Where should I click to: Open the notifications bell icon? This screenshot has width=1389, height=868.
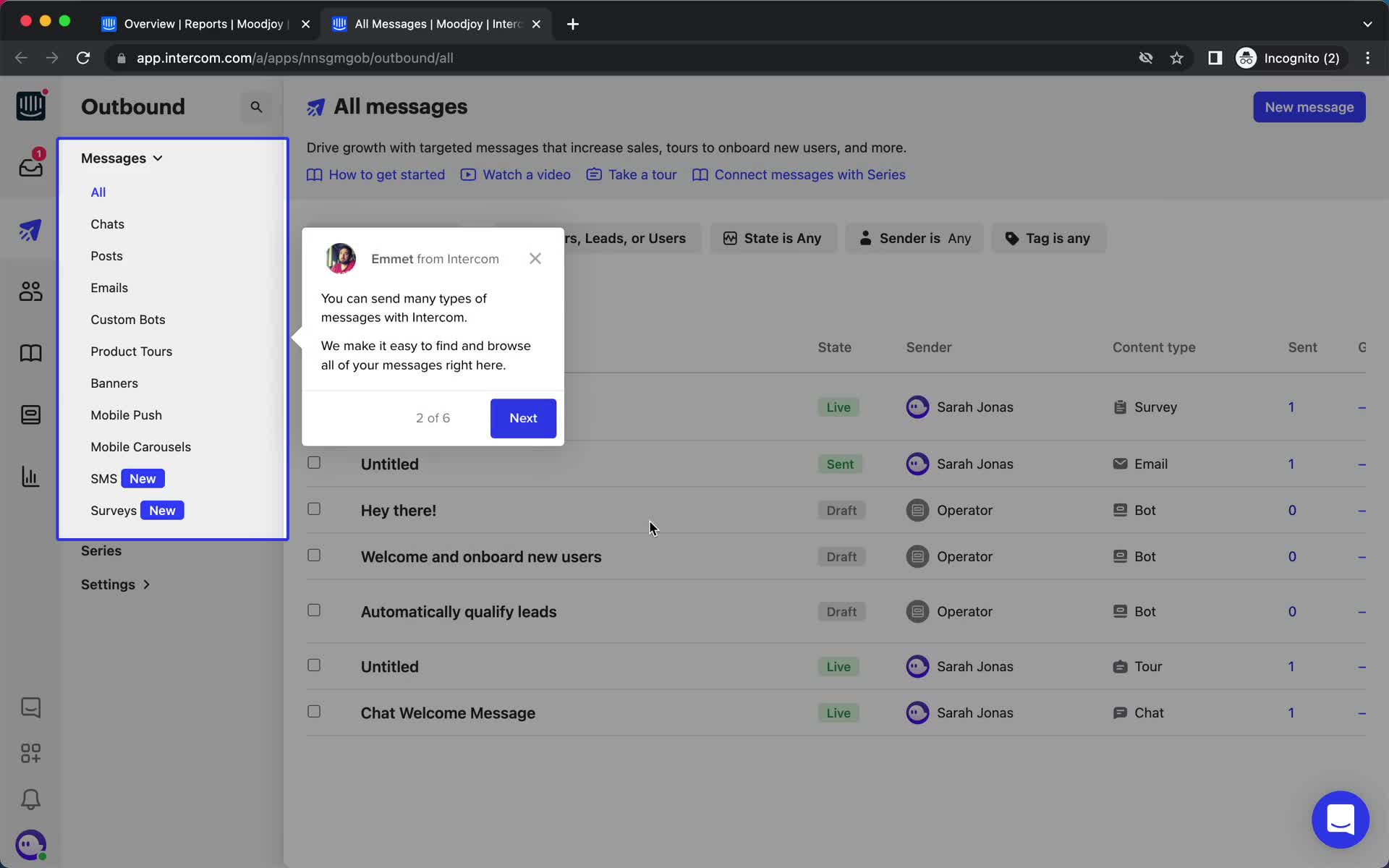(30, 799)
